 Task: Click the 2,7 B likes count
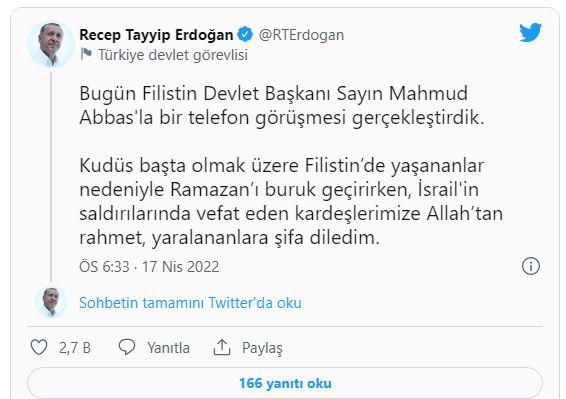(x=75, y=348)
